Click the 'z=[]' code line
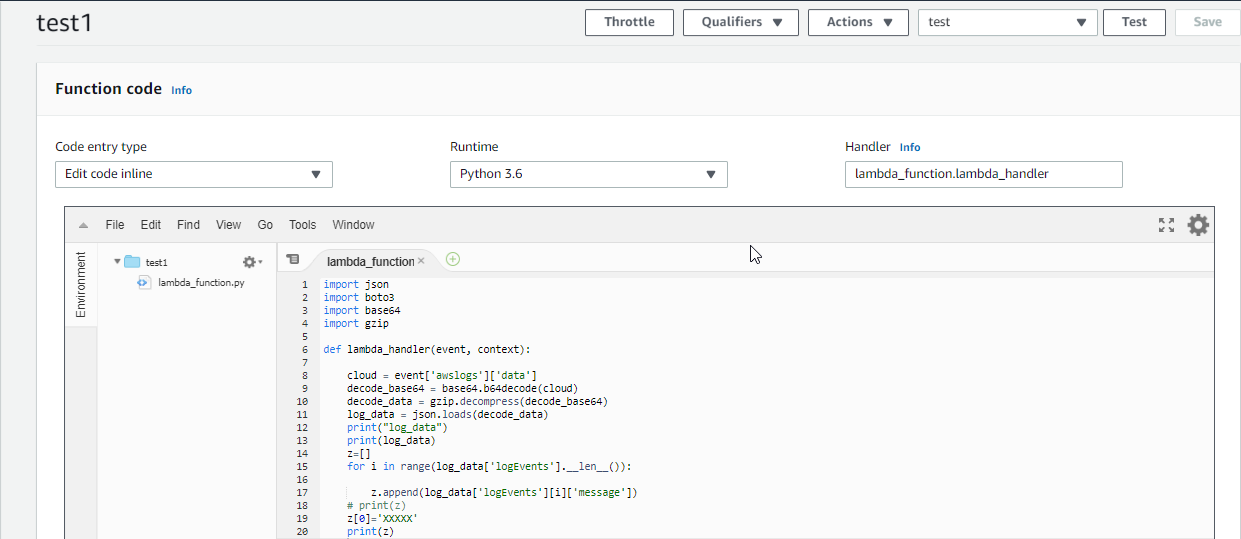 click(359, 453)
